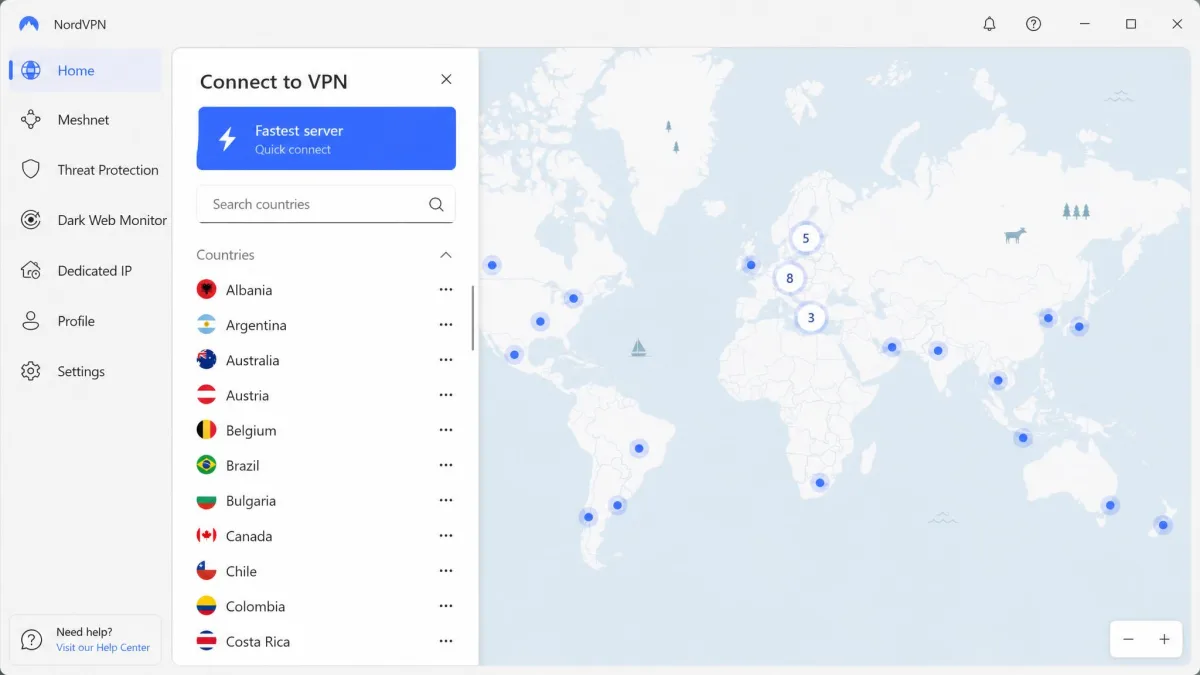Open more options for Brazil

(446, 465)
